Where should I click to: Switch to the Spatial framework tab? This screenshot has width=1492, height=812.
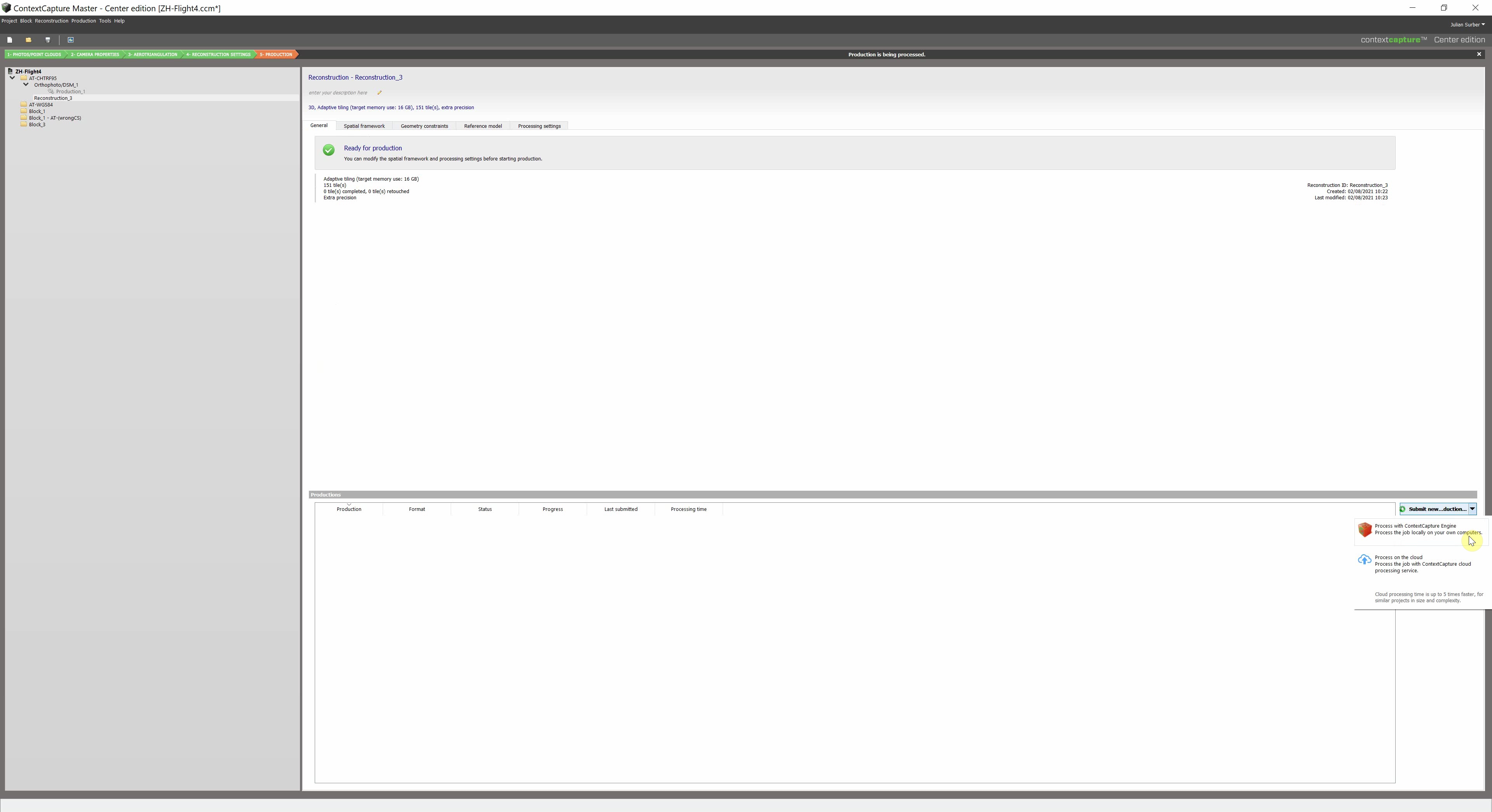point(364,126)
